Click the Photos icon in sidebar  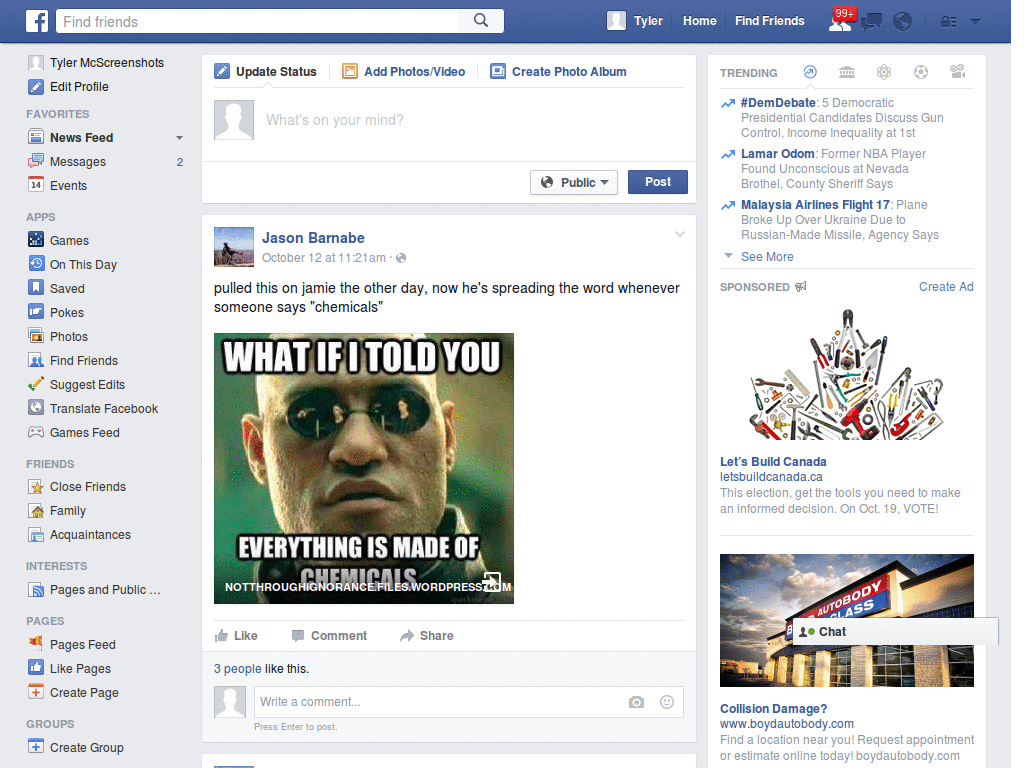36,336
